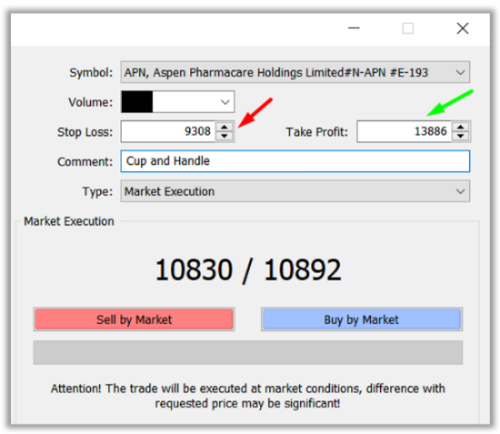Click the gray status bar below buttons

click(x=248, y=352)
